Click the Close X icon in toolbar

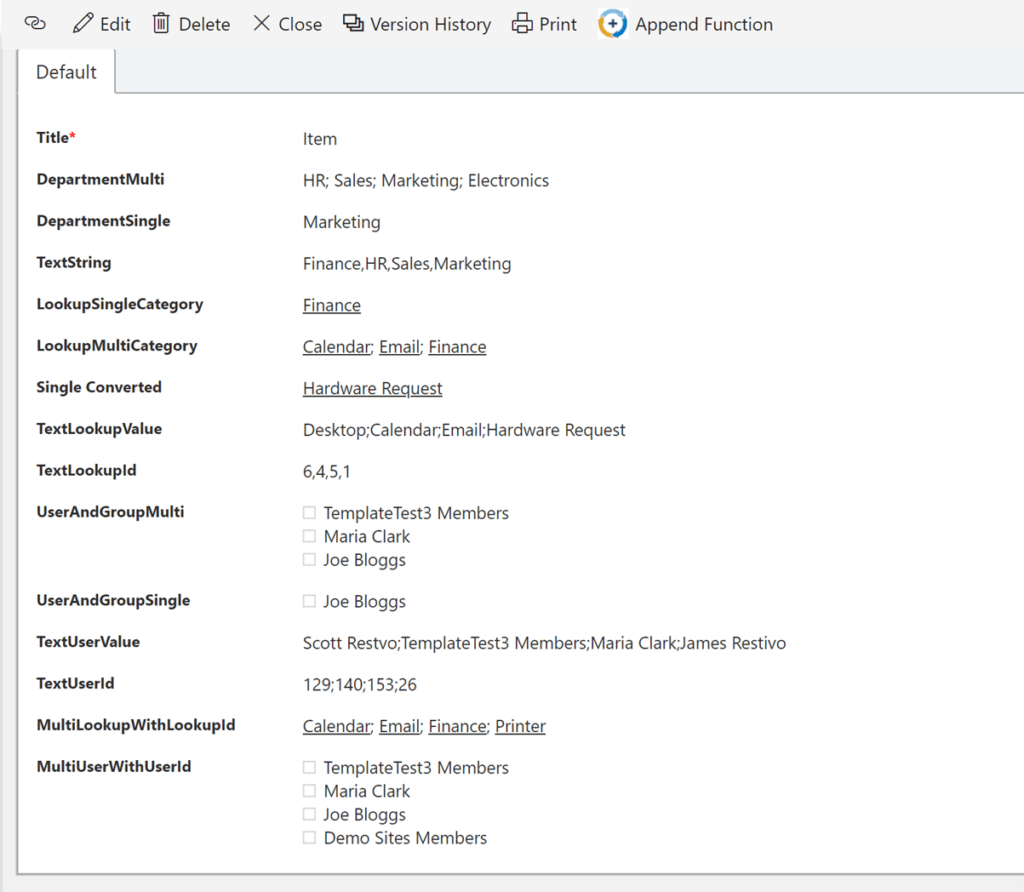point(261,24)
